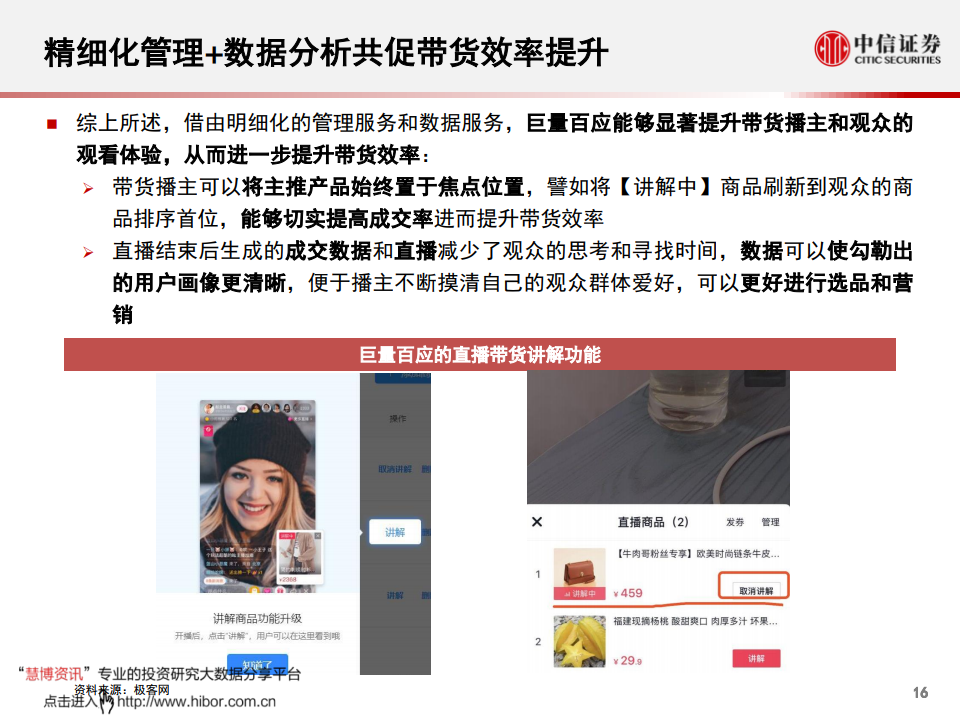Click the dimmed lower 讲解 link in overlay

coord(395,595)
